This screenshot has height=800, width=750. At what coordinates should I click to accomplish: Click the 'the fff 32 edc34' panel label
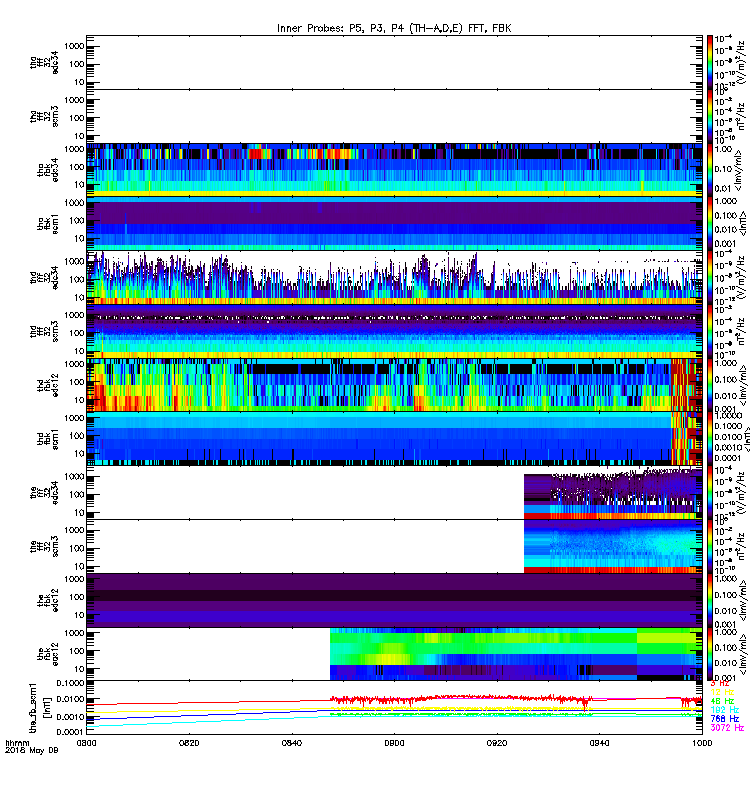point(44,492)
